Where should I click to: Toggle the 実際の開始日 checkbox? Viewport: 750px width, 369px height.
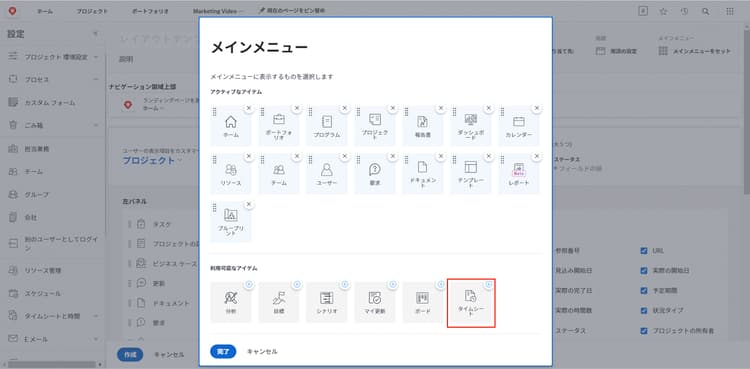point(644,270)
